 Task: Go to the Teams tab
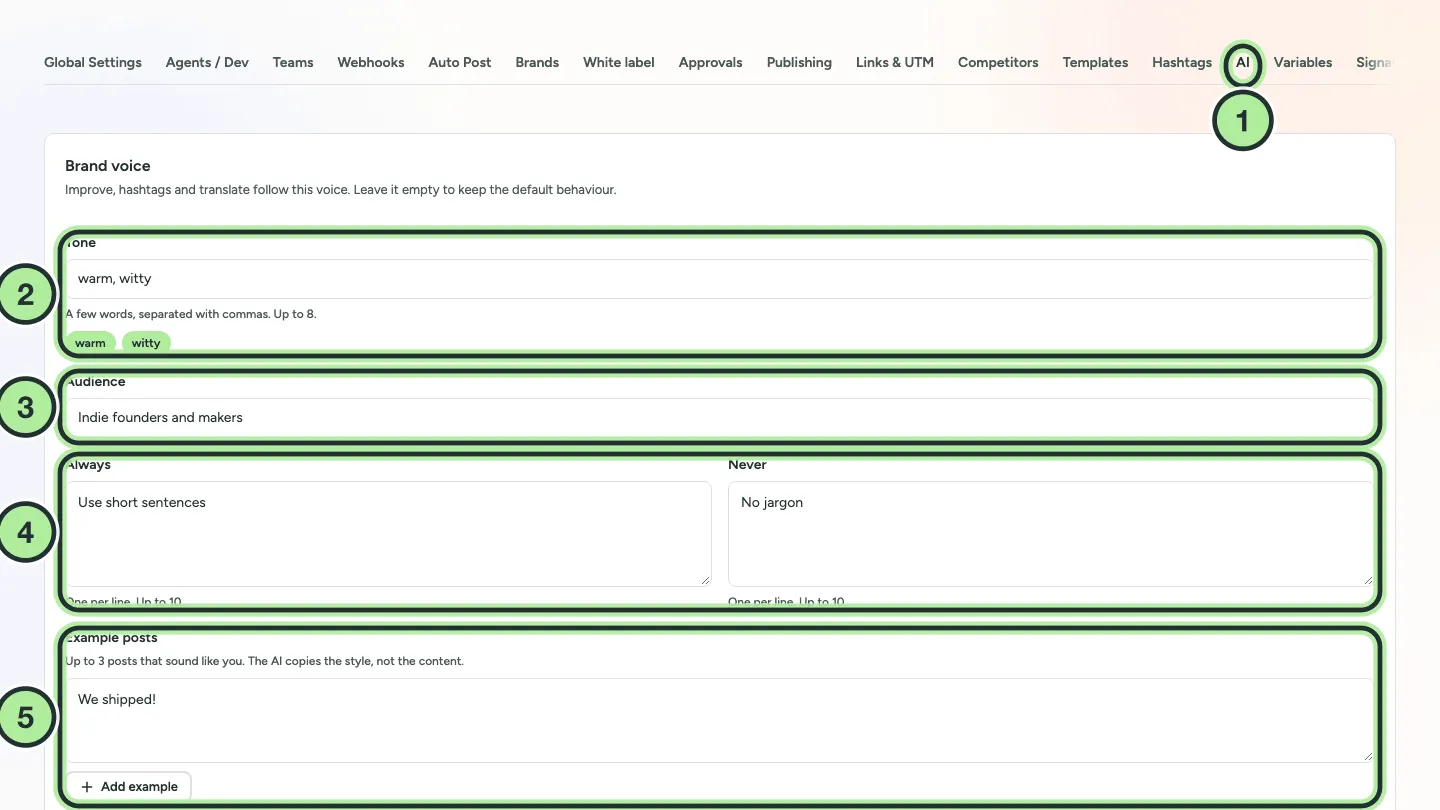click(293, 62)
